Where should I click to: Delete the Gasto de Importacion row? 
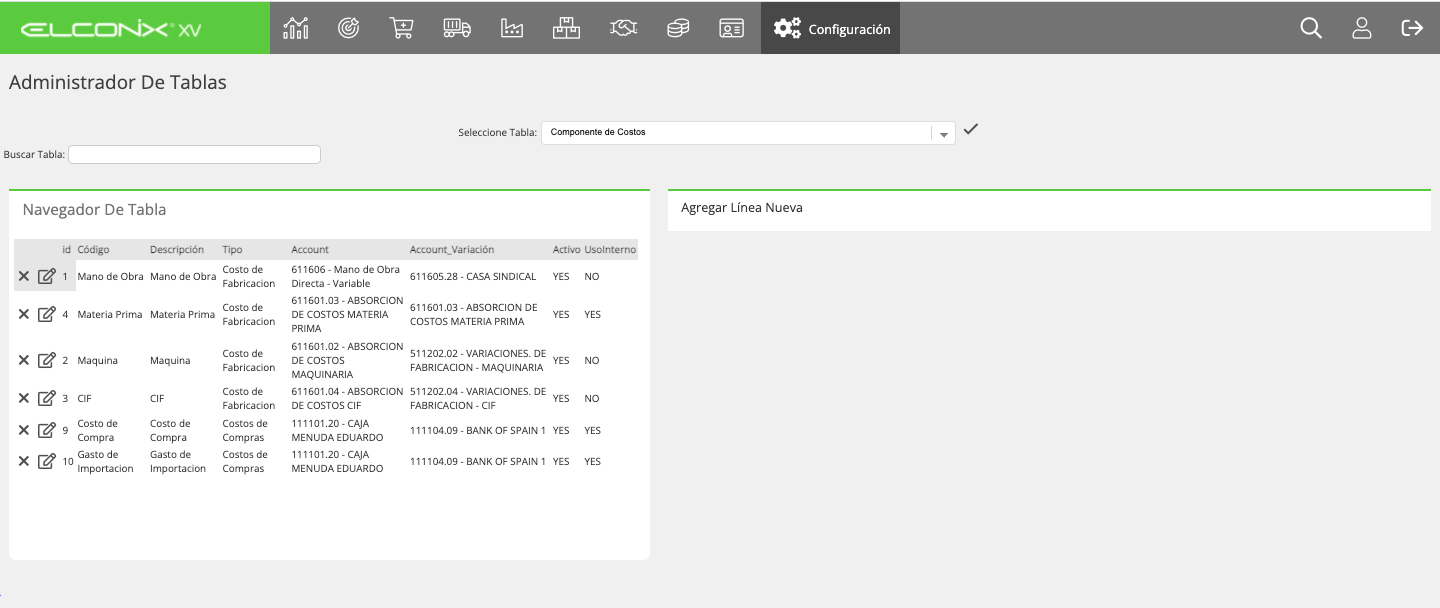click(24, 461)
